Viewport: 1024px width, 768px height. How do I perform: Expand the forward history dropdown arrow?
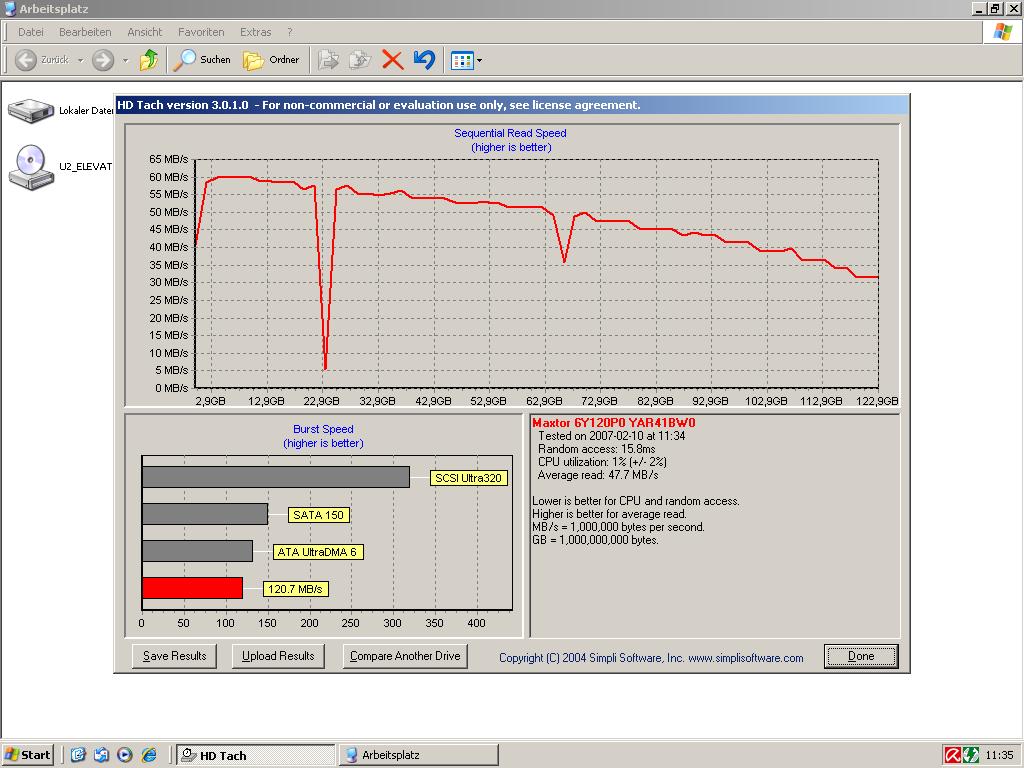coord(125,61)
